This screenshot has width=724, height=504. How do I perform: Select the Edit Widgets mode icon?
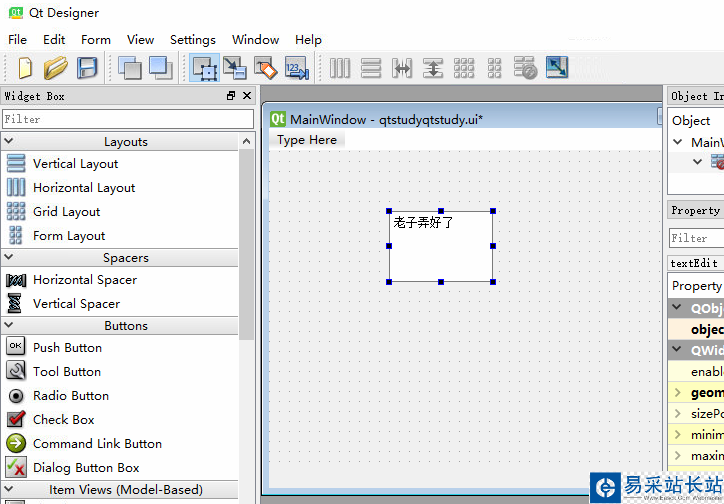click(x=205, y=68)
